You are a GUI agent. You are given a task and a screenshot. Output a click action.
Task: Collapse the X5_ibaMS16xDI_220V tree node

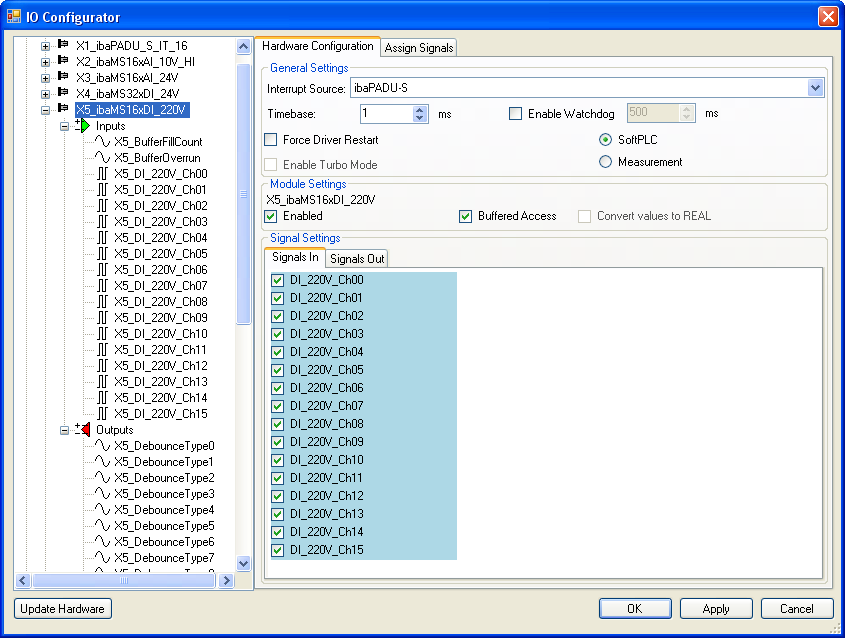45,110
